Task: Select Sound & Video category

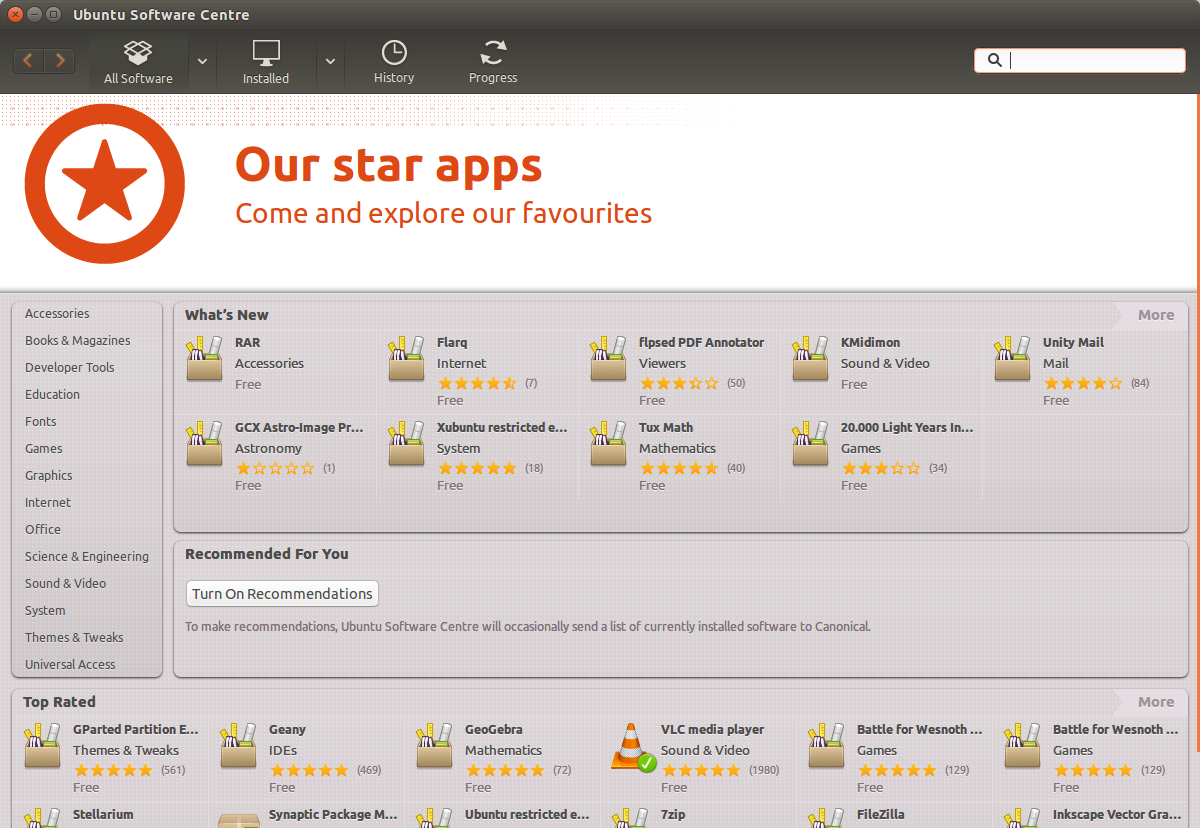Action: point(65,584)
